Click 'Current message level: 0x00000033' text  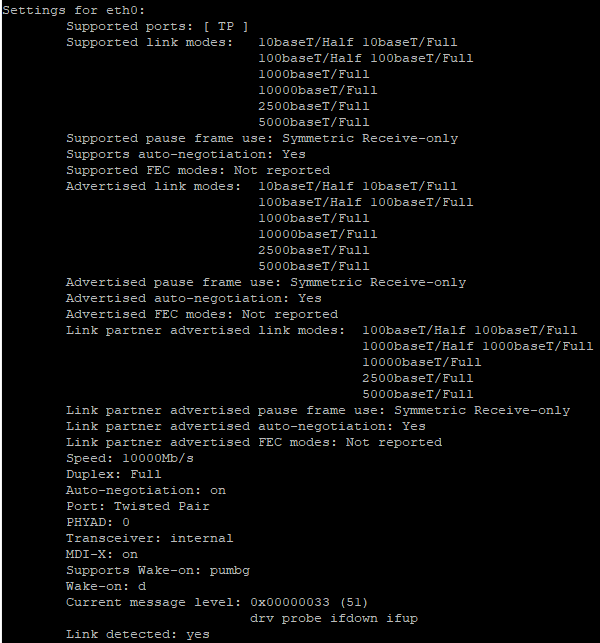pos(198,602)
